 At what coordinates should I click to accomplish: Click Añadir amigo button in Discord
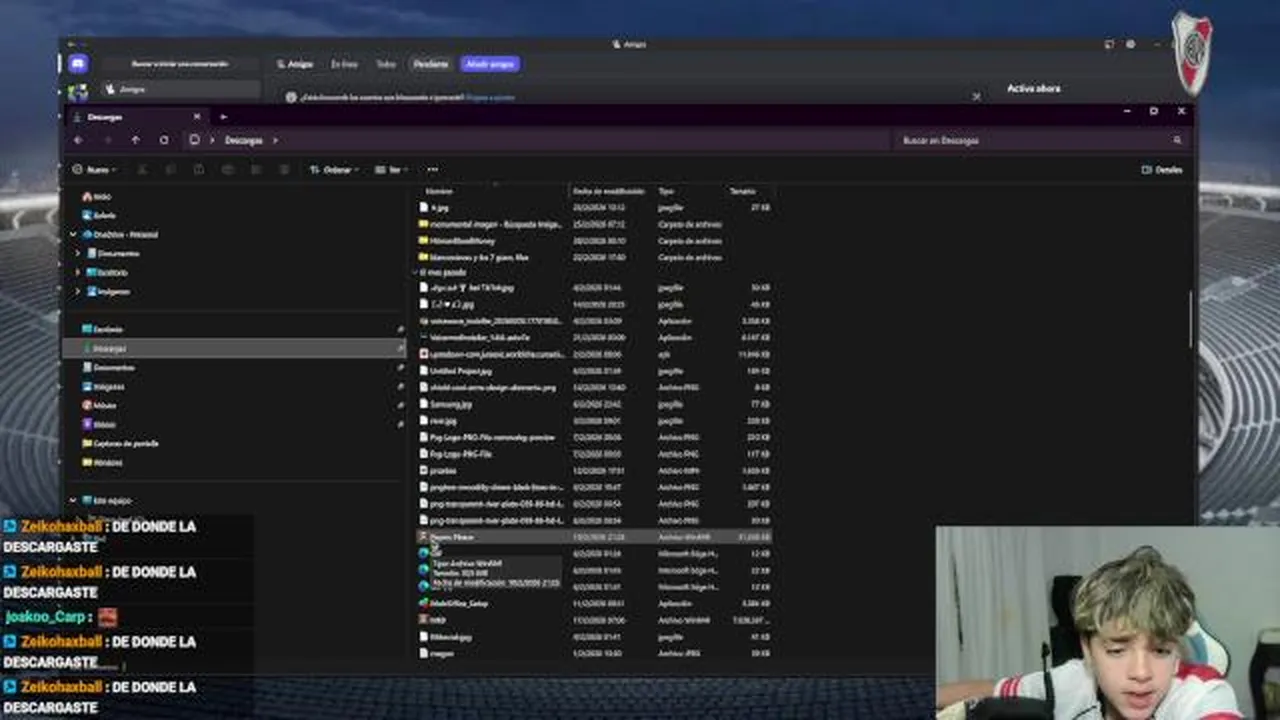(x=490, y=64)
